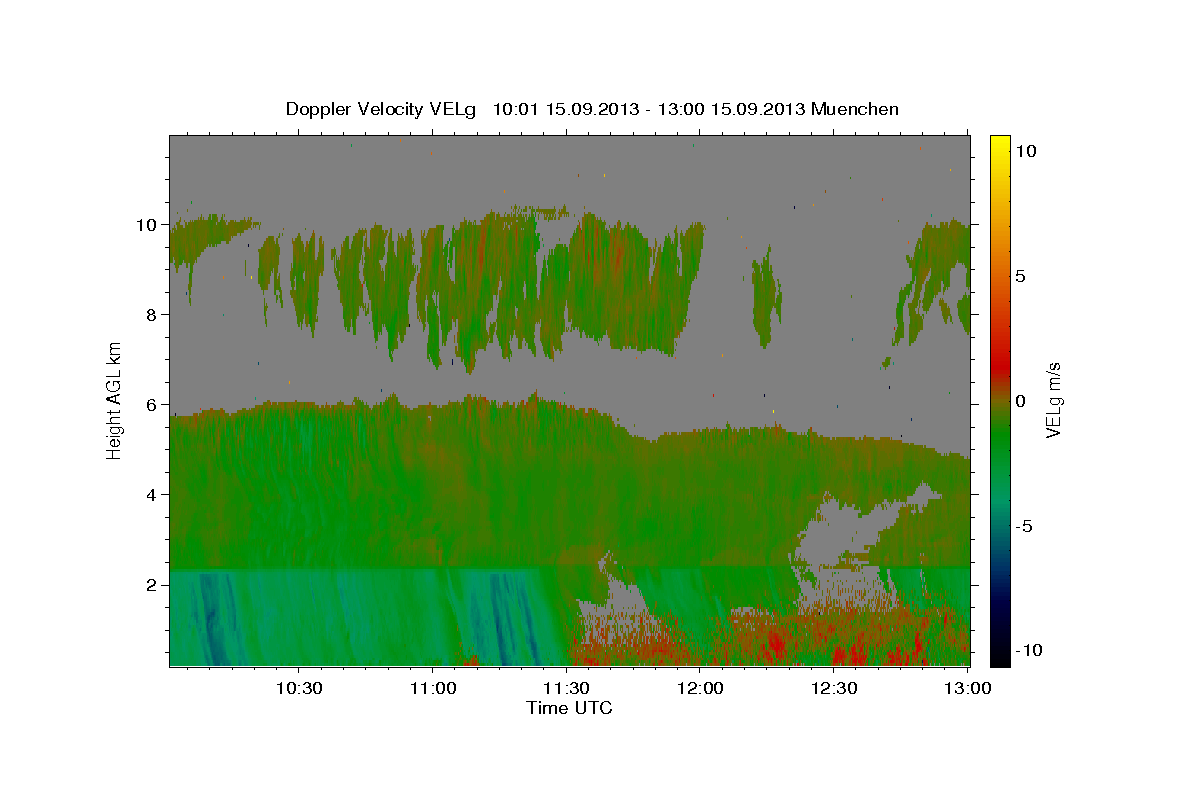Screen dimensions: 1200x800
Task: Click the plot title 'Doppler Velocity VELg'
Action: [382, 109]
